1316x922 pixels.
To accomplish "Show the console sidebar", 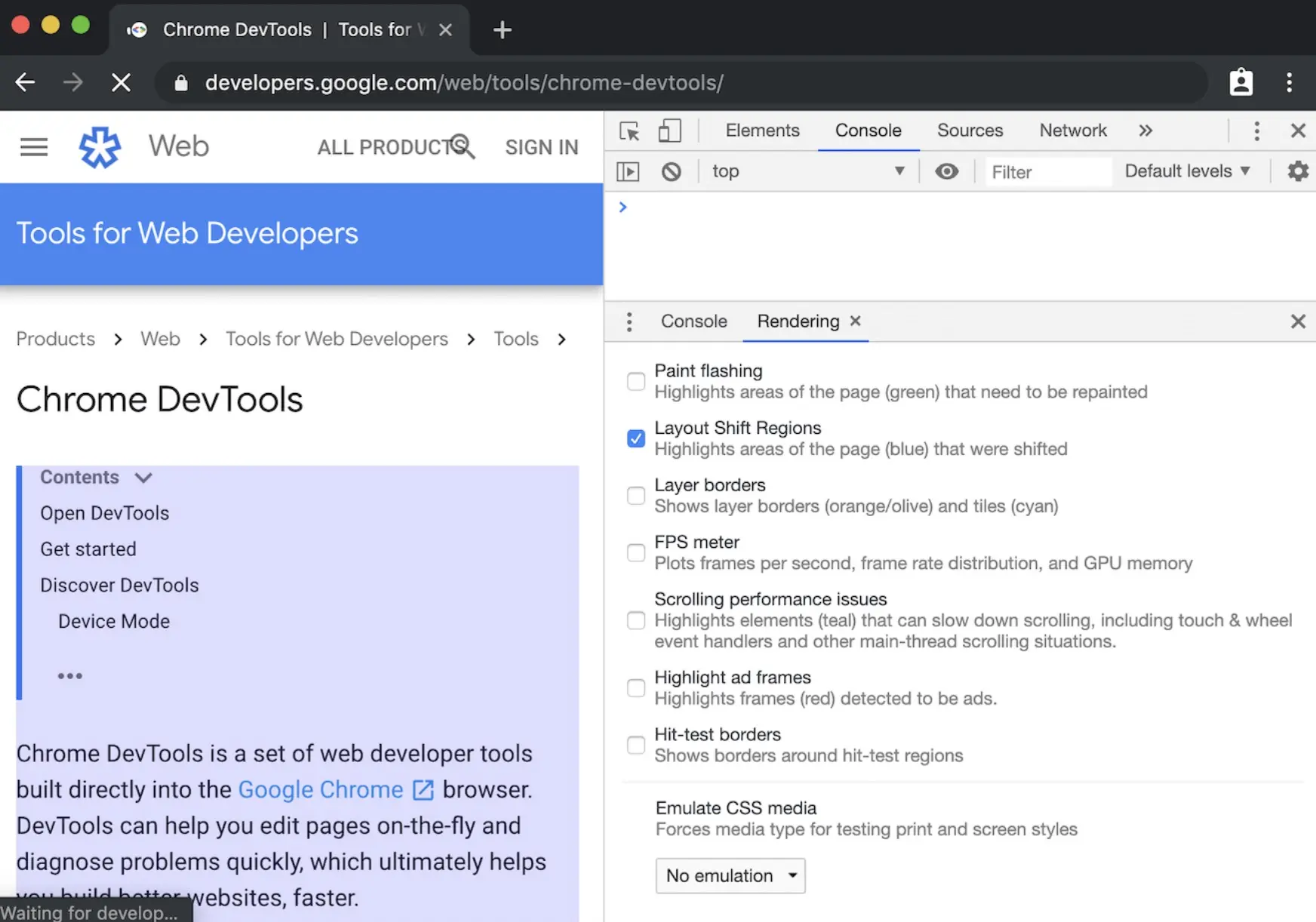I will coord(628,172).
